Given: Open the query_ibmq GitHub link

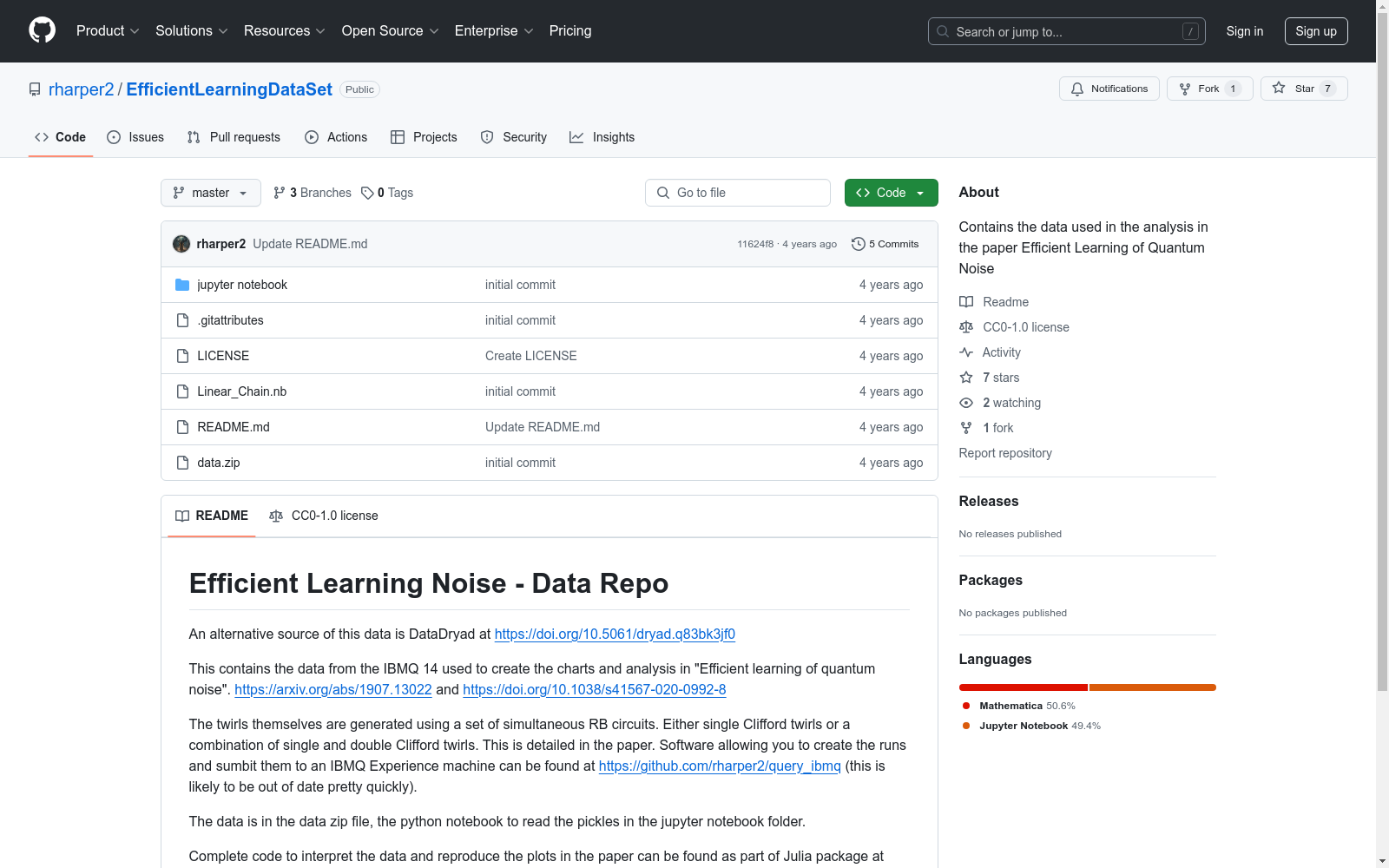Looking at the screenshot, I should 720,766.
